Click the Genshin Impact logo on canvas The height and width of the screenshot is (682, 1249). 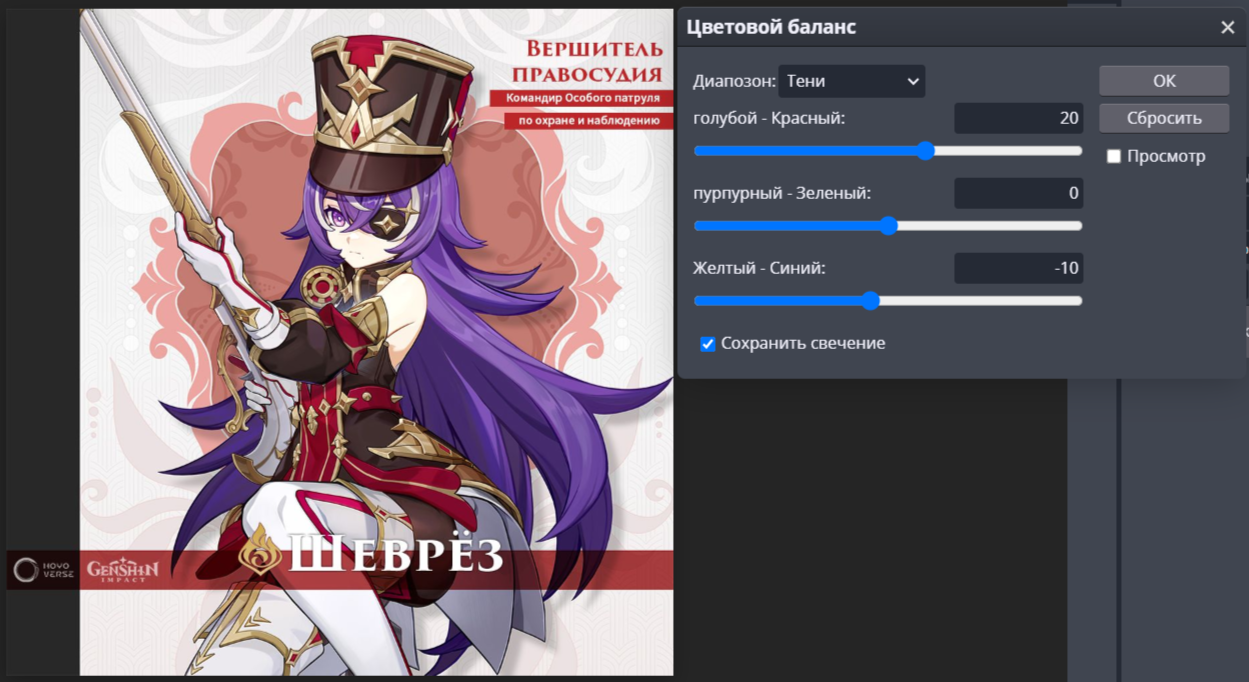pyautogui.click(x=123, y=570)
